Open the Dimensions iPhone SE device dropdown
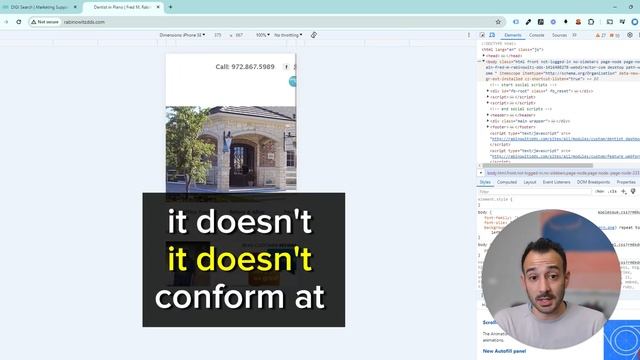The height and width of the screenshot is (360, 640). coord(182,35)
